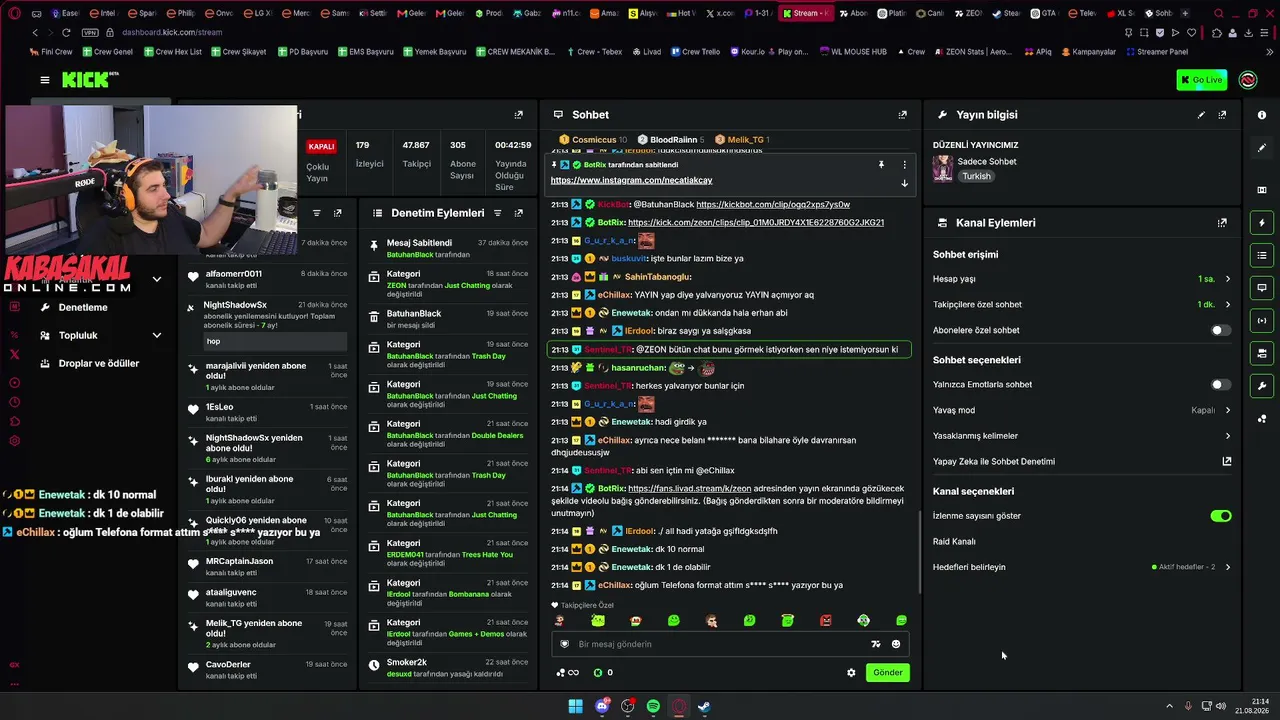Viewport: 1280px width, 720px height.
Task: Open Droplar ve ödüller sidebar item
Action: (x=98, y=363)
